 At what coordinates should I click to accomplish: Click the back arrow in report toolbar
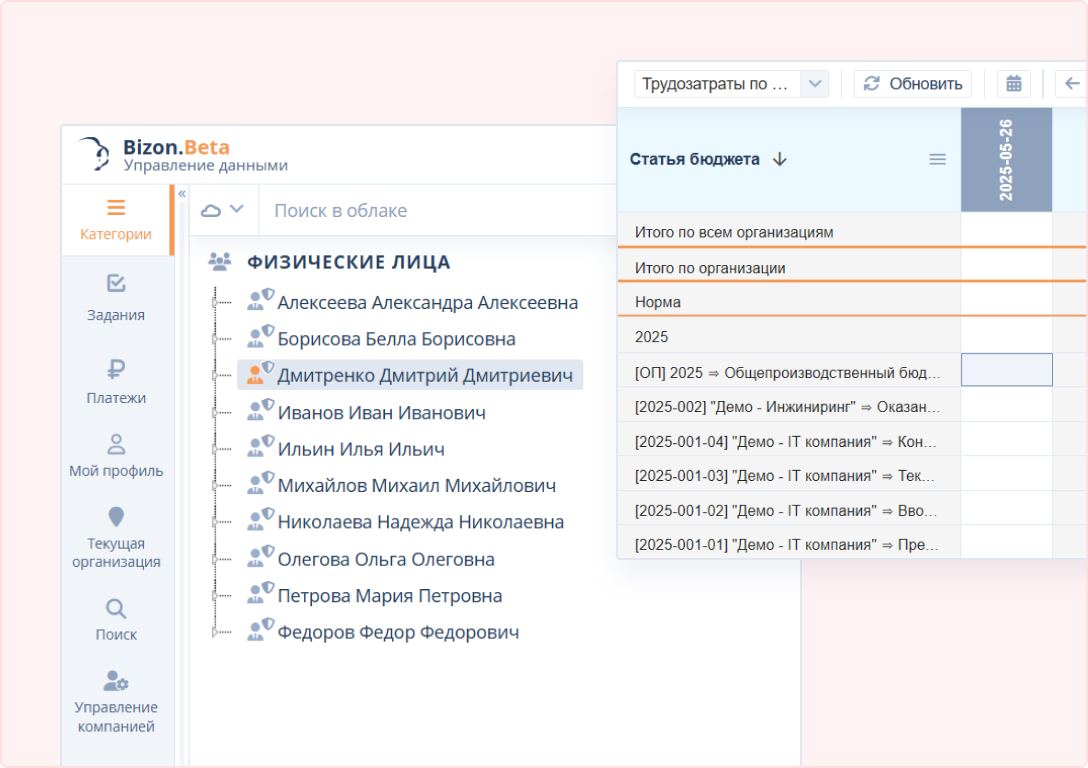pos(1071,84)
